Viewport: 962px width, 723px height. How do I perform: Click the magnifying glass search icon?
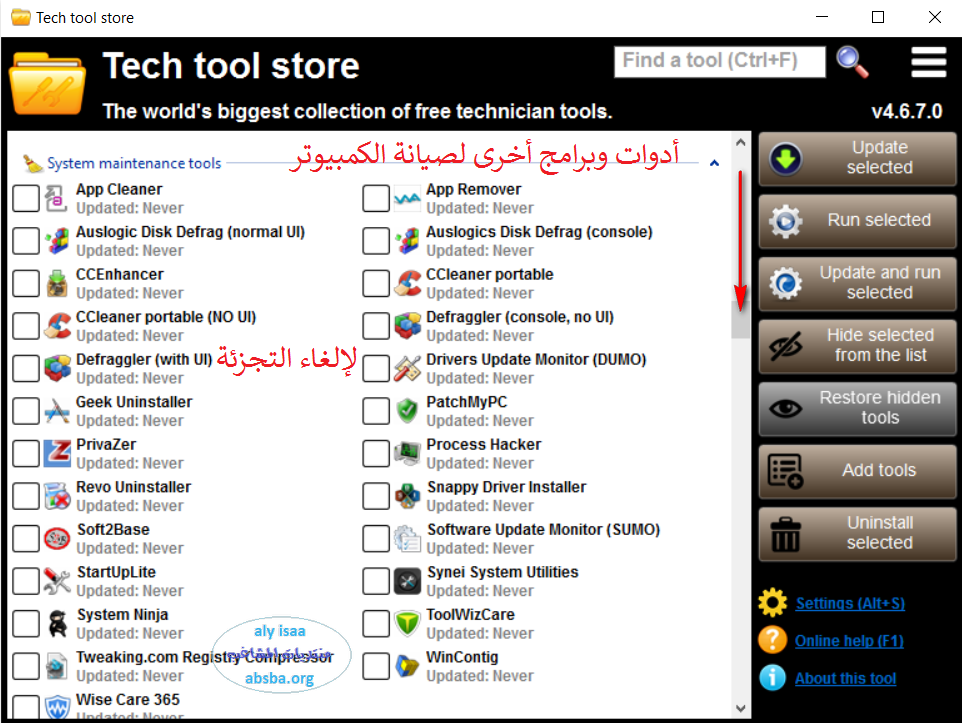852,62
